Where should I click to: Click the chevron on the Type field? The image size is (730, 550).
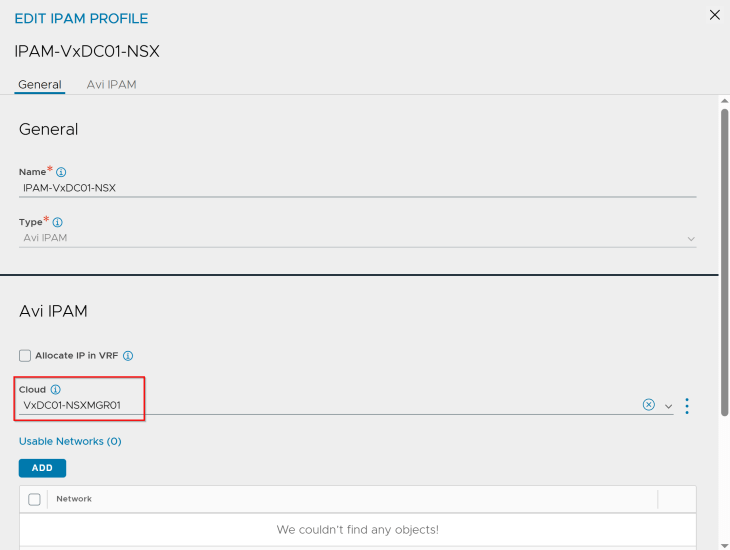[x=690, y=239]
